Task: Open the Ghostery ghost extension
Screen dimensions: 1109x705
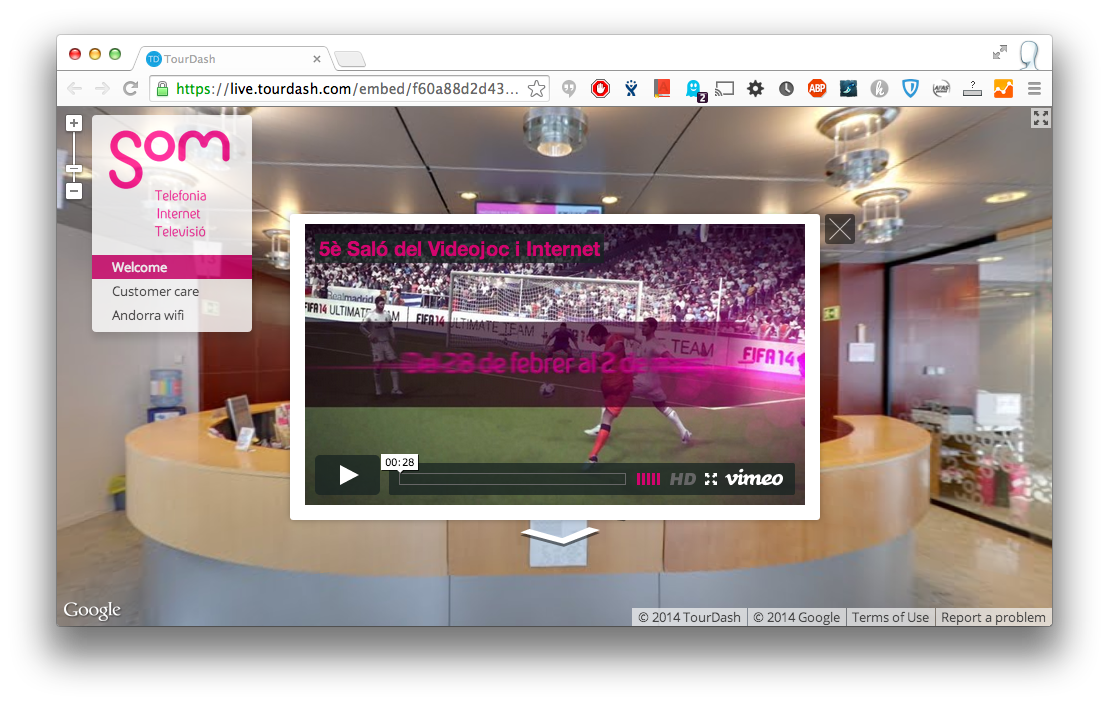Action: tap(695, 89)
